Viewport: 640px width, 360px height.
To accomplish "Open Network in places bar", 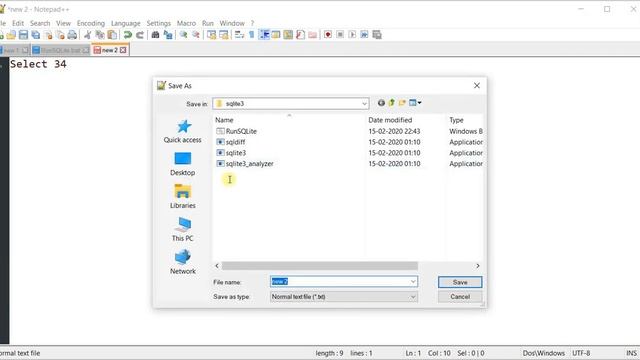I will (x=182, y=262).
